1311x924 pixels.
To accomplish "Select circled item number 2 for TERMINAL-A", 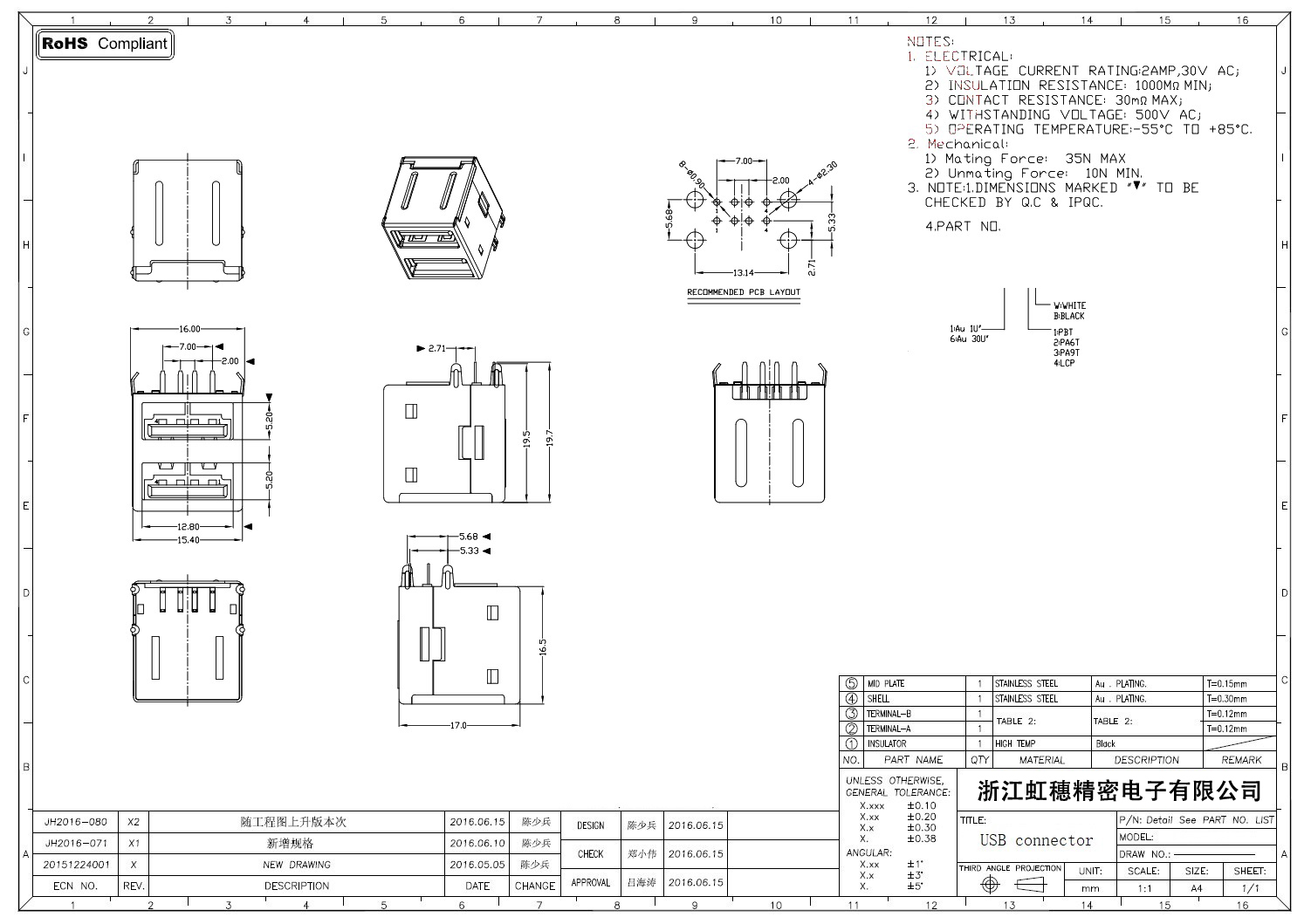I will [851, 729].
